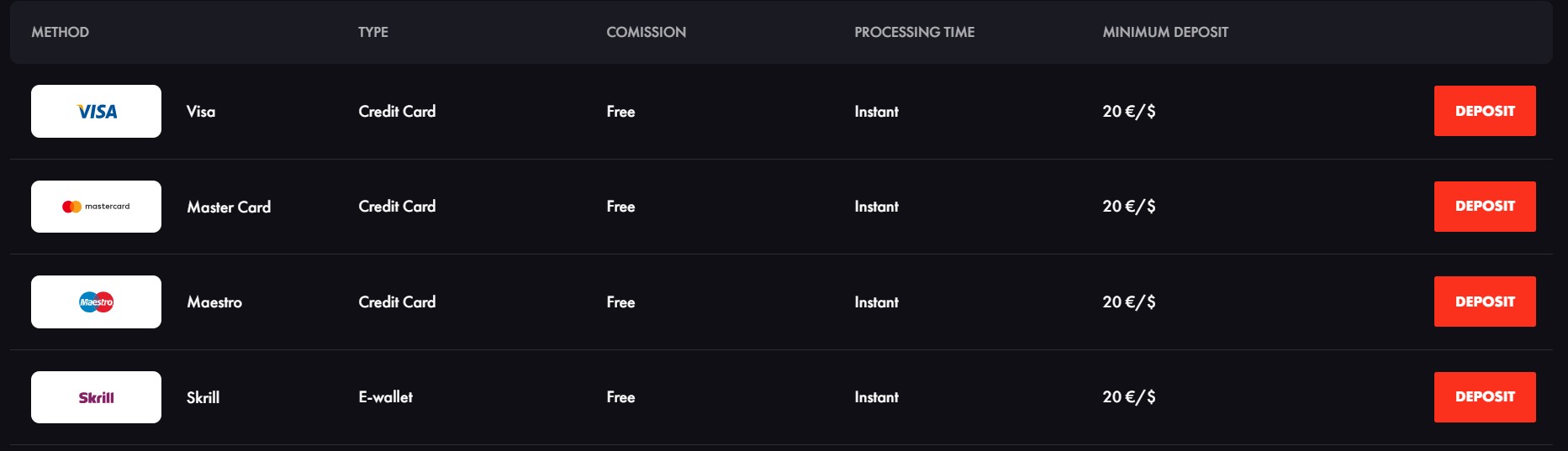Click the Minimum Deposit column header
1568x451 pixels.
(1164, 32)
